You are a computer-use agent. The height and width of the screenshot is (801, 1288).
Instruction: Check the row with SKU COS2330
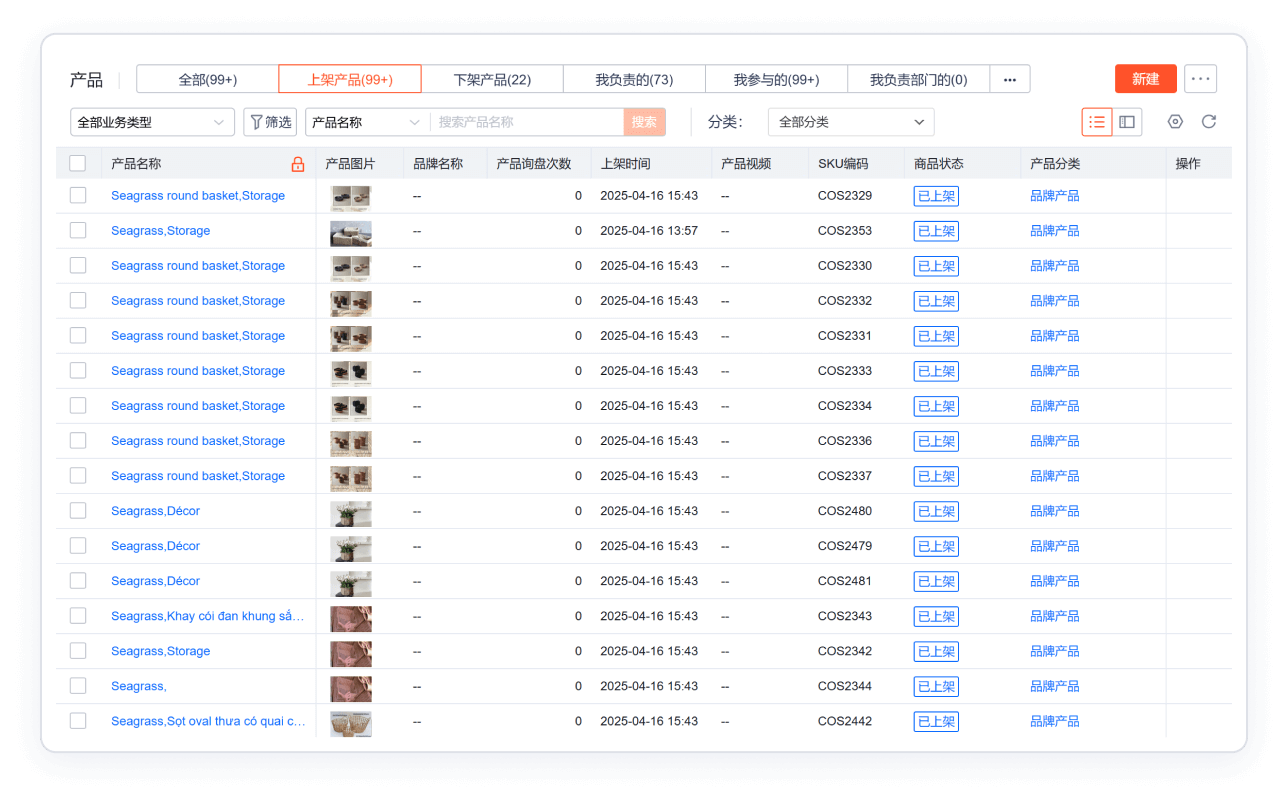pos(78,266)
